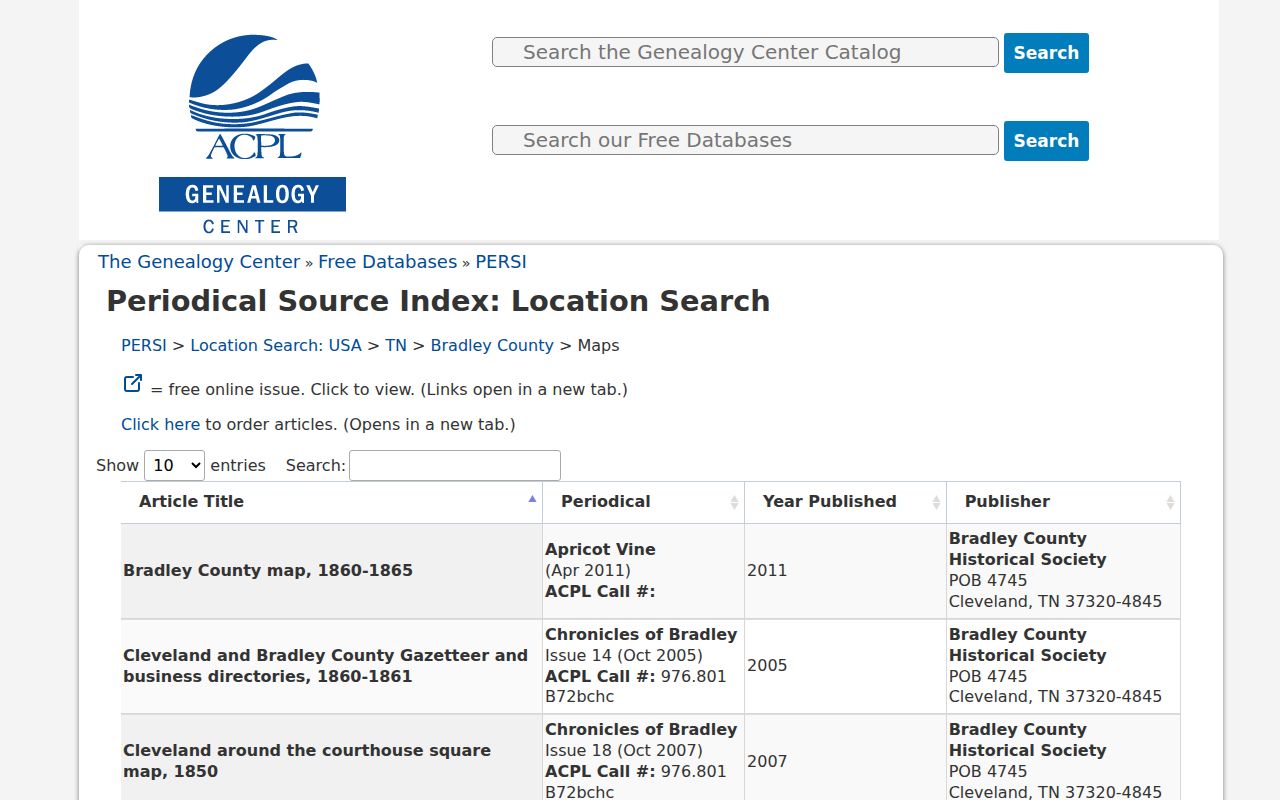Open the Bradley County breadcrumb link
Viewport: 1280px width, 800px height.
[x=492, y=345]
